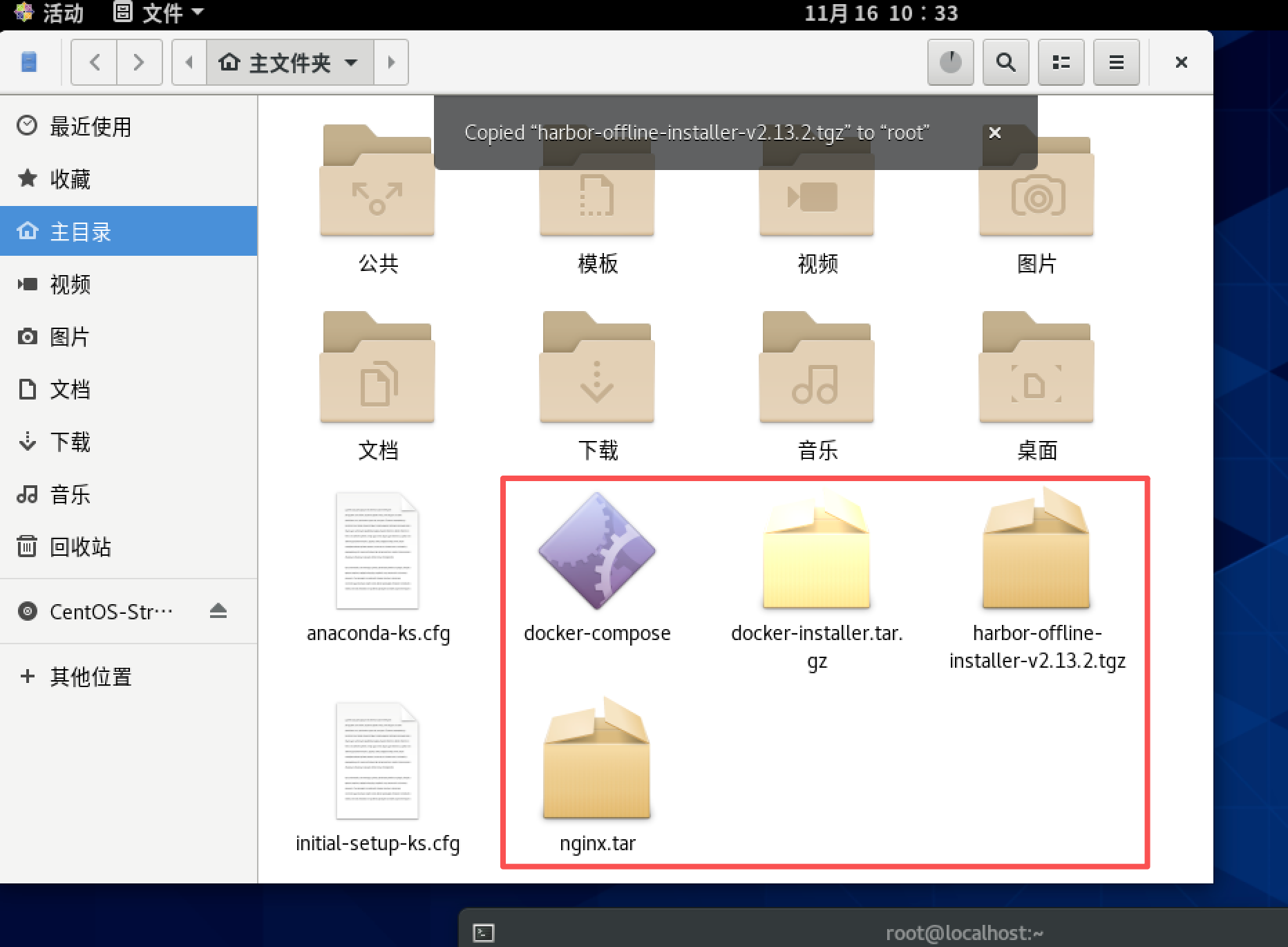Toggle list view layout button

point(1061,62)
